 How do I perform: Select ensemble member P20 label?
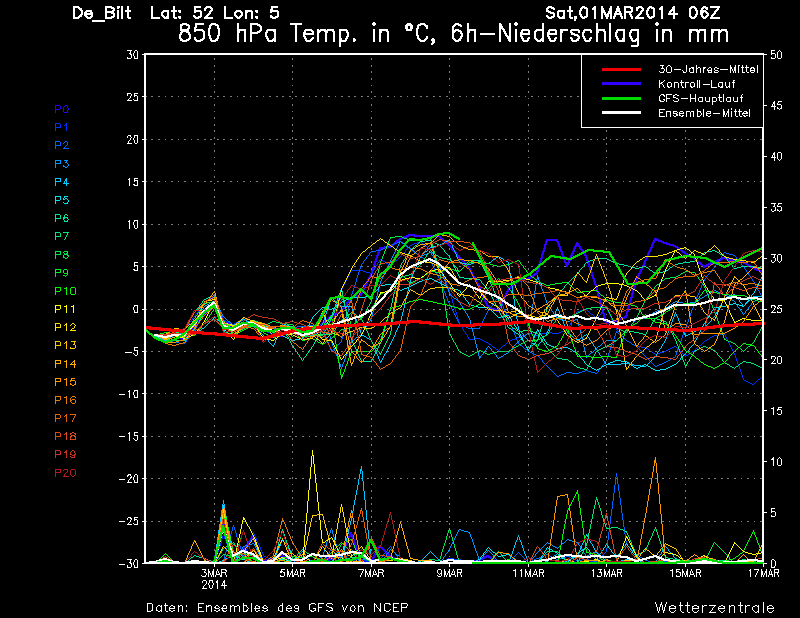pos(64,472)
